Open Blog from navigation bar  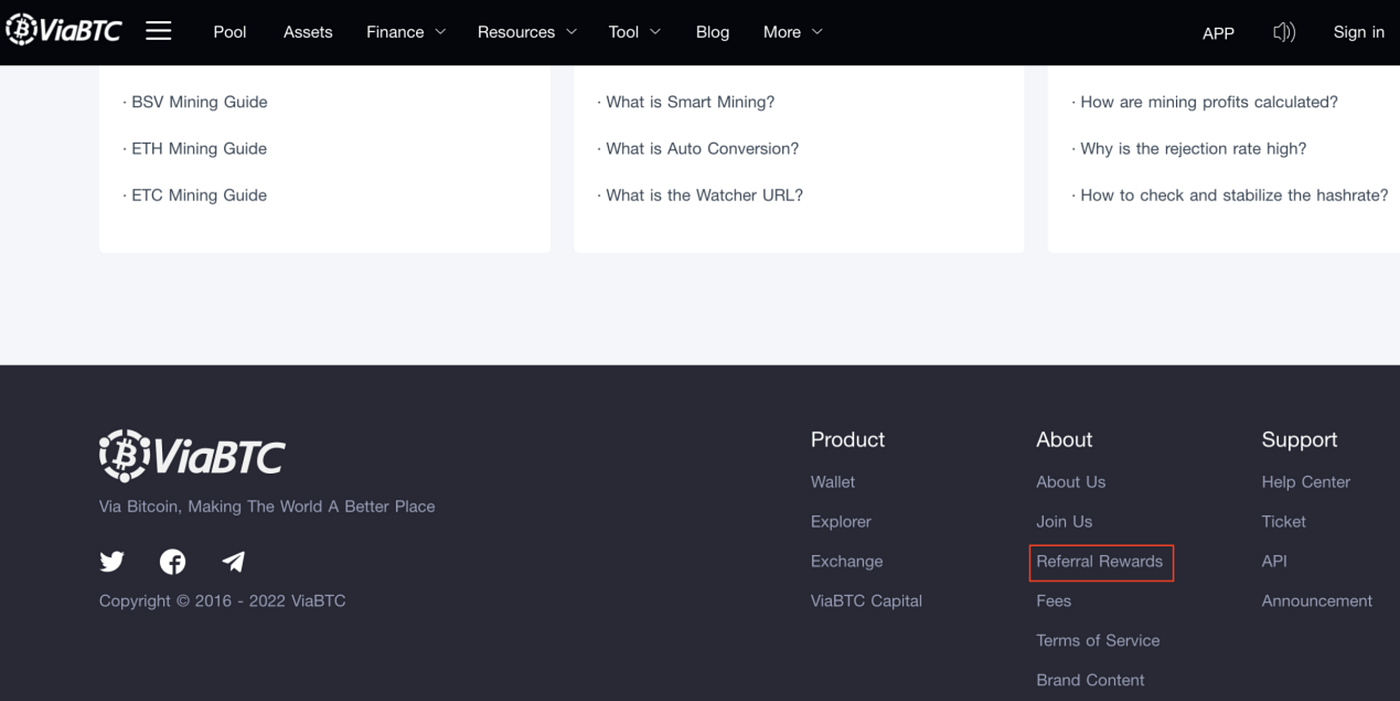point(712,32)
